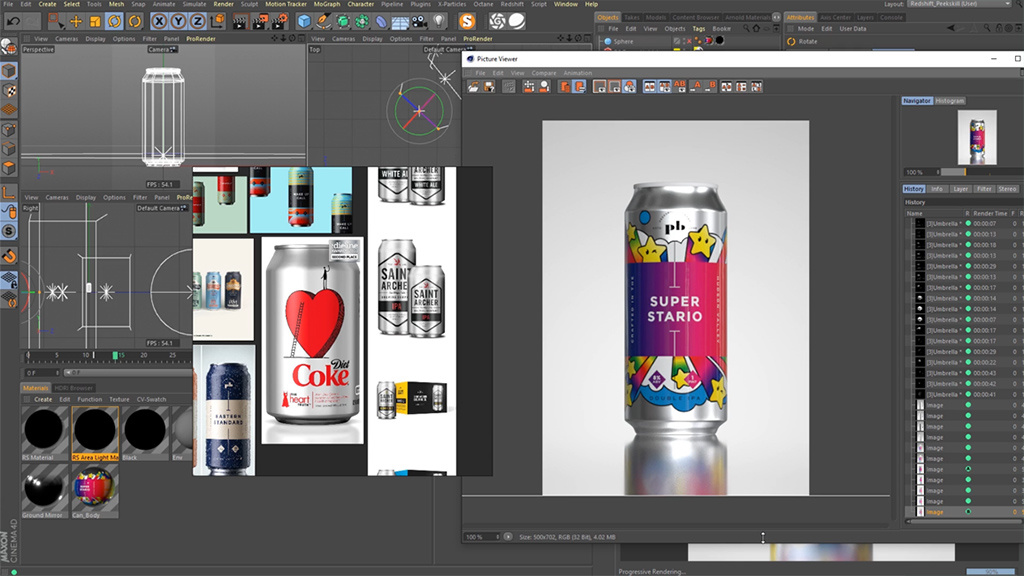Toggle X axis lock

(159, 22)
